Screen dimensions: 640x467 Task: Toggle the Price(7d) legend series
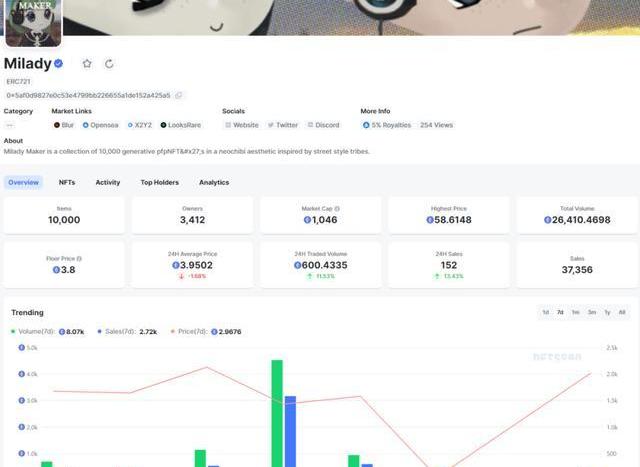tap(206, 331)
